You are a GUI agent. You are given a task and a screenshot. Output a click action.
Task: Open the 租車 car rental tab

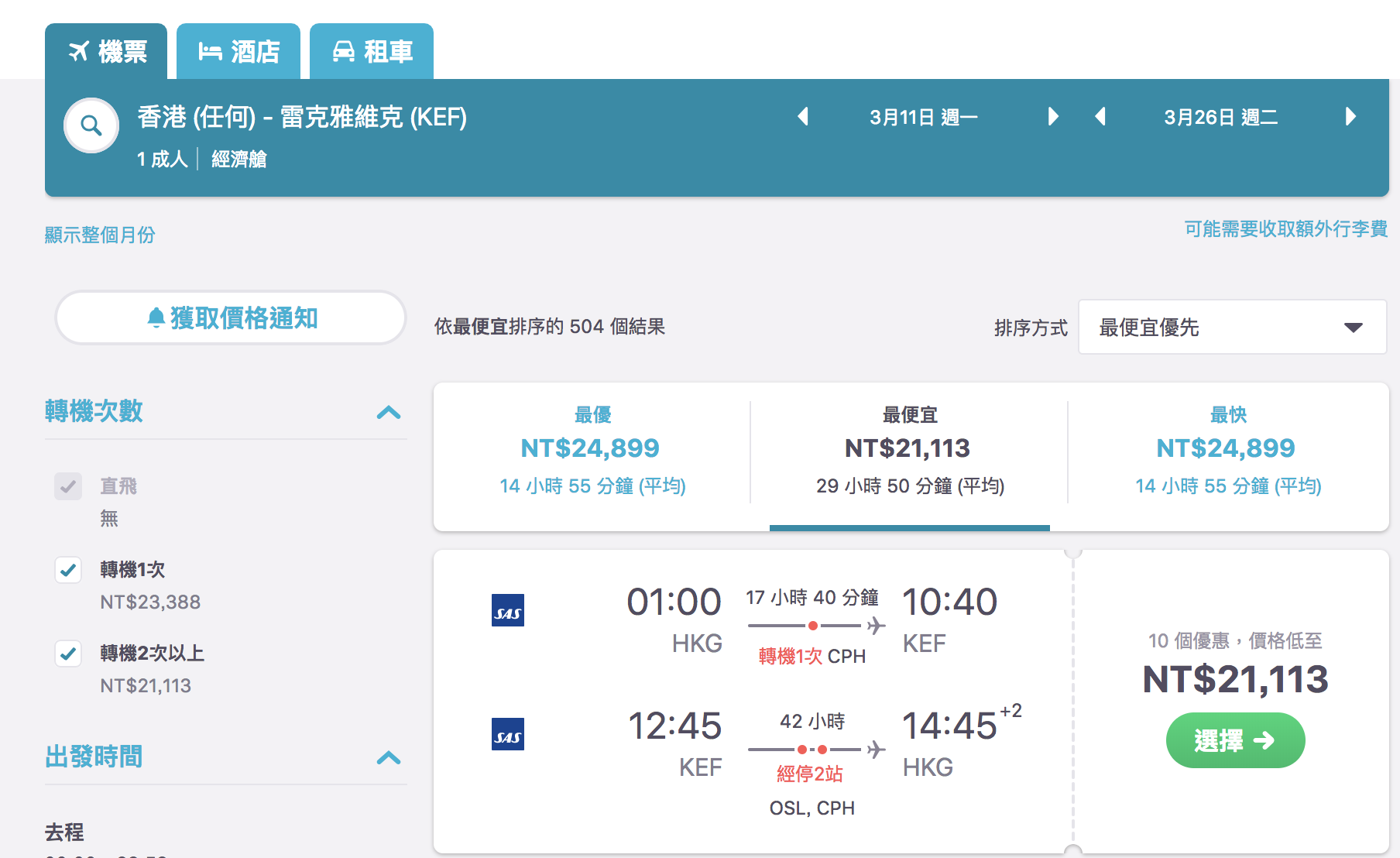(x=372, y=51)
